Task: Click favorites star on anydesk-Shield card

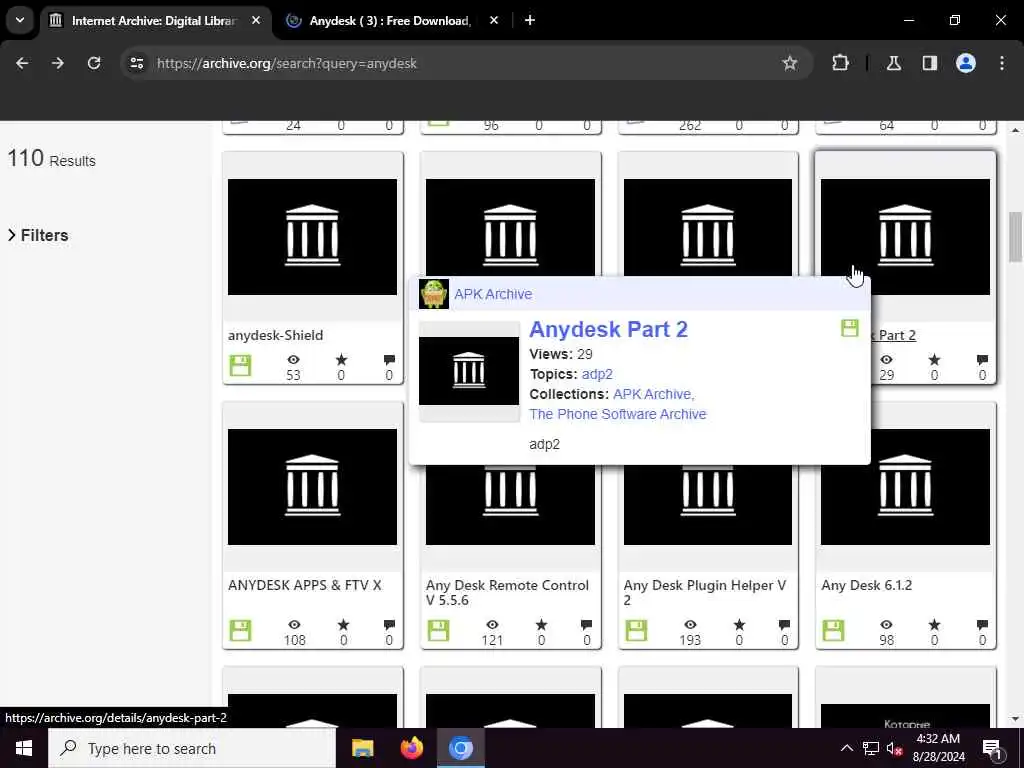Action: pyautogui.click(x=341, y=360)
